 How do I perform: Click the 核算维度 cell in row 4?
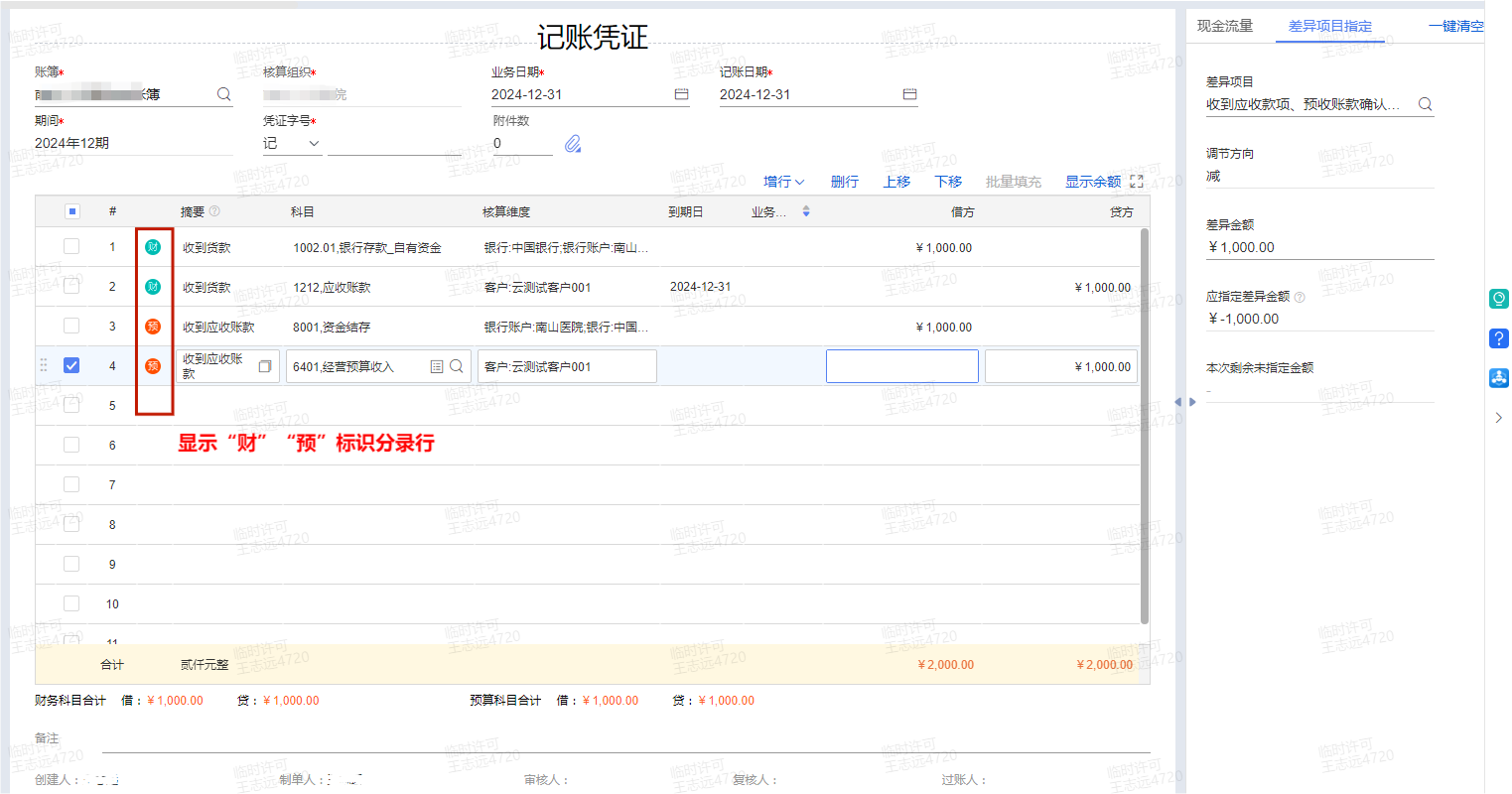[567, 366]
